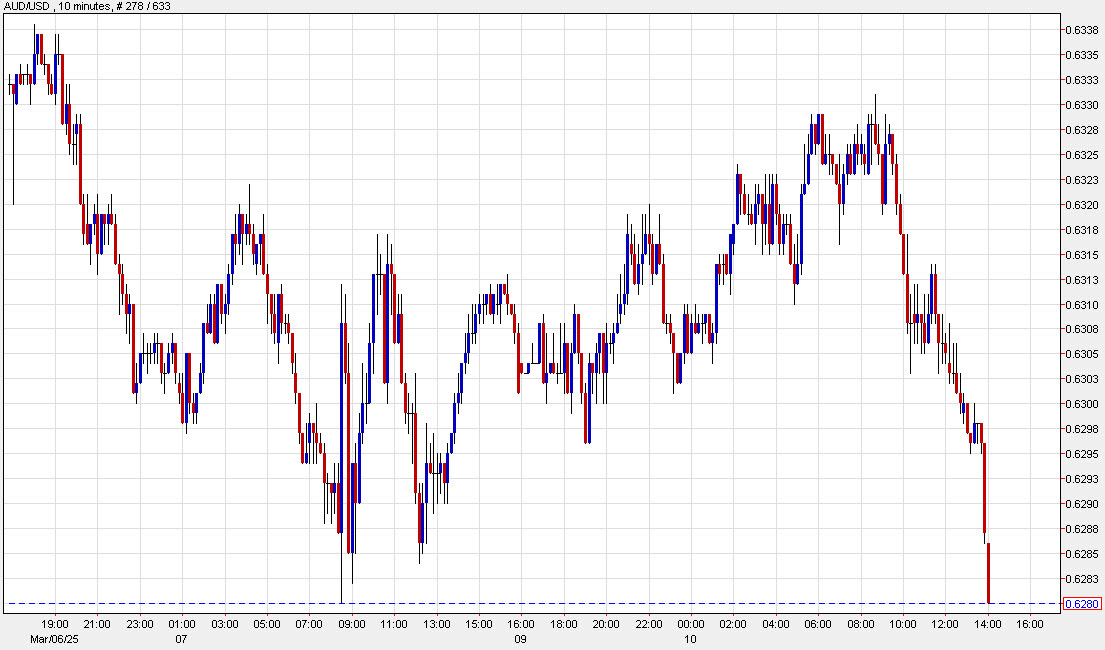1105x650 pixels.
Task: Click the 19:00 time axis label
Action: point(55,621)
